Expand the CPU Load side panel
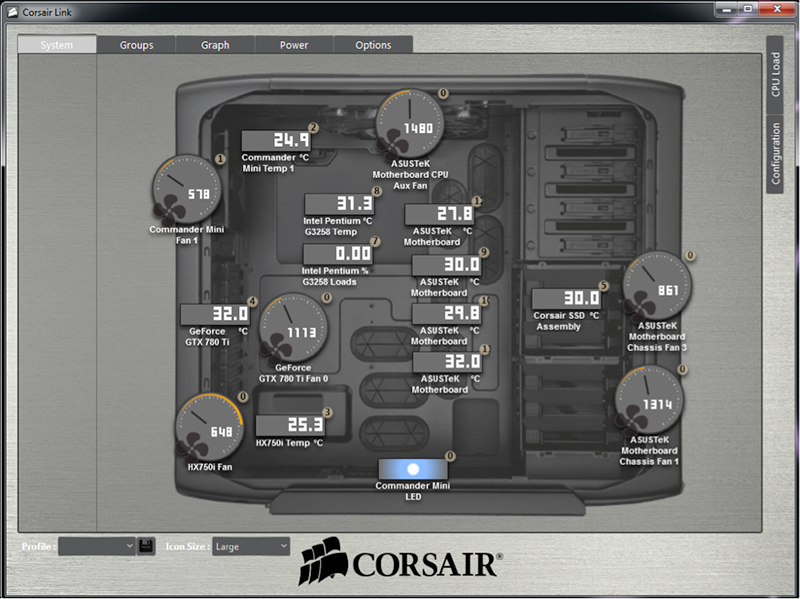This screenshot has width=800, height=599. pos(775,74)
